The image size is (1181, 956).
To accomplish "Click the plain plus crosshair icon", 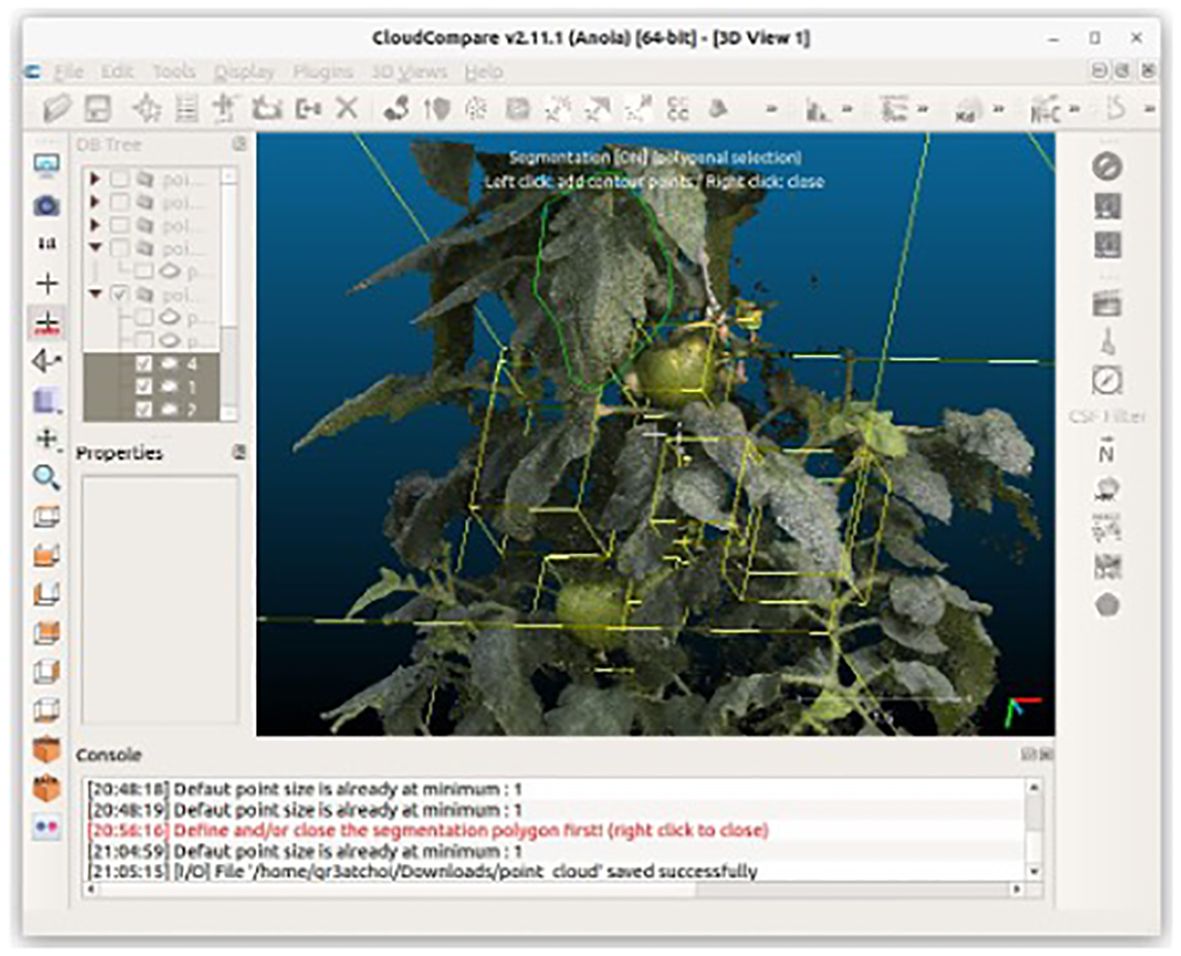I will coord(47,283).
